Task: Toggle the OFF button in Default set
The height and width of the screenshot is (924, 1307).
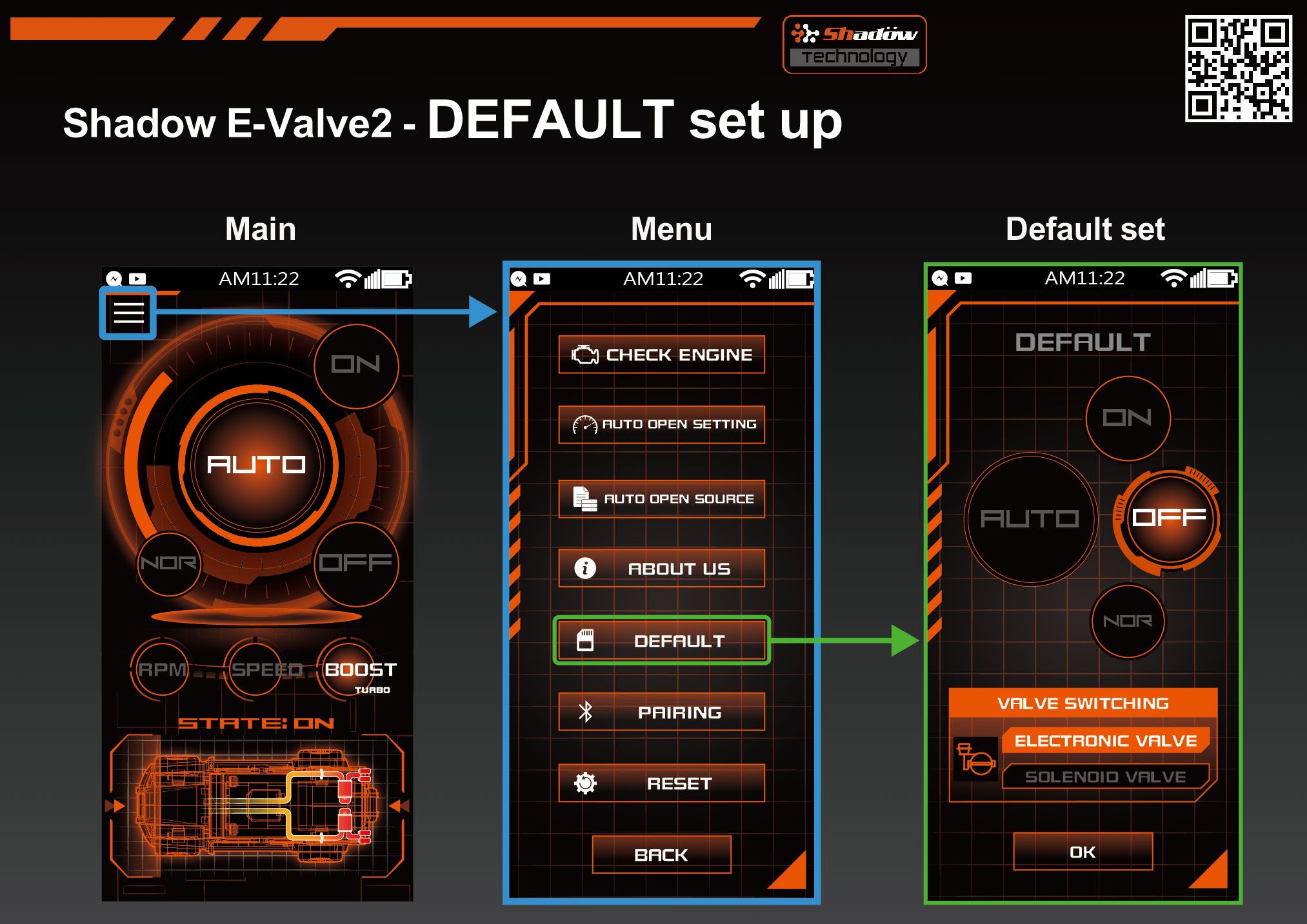Action: coord(1155,517)
